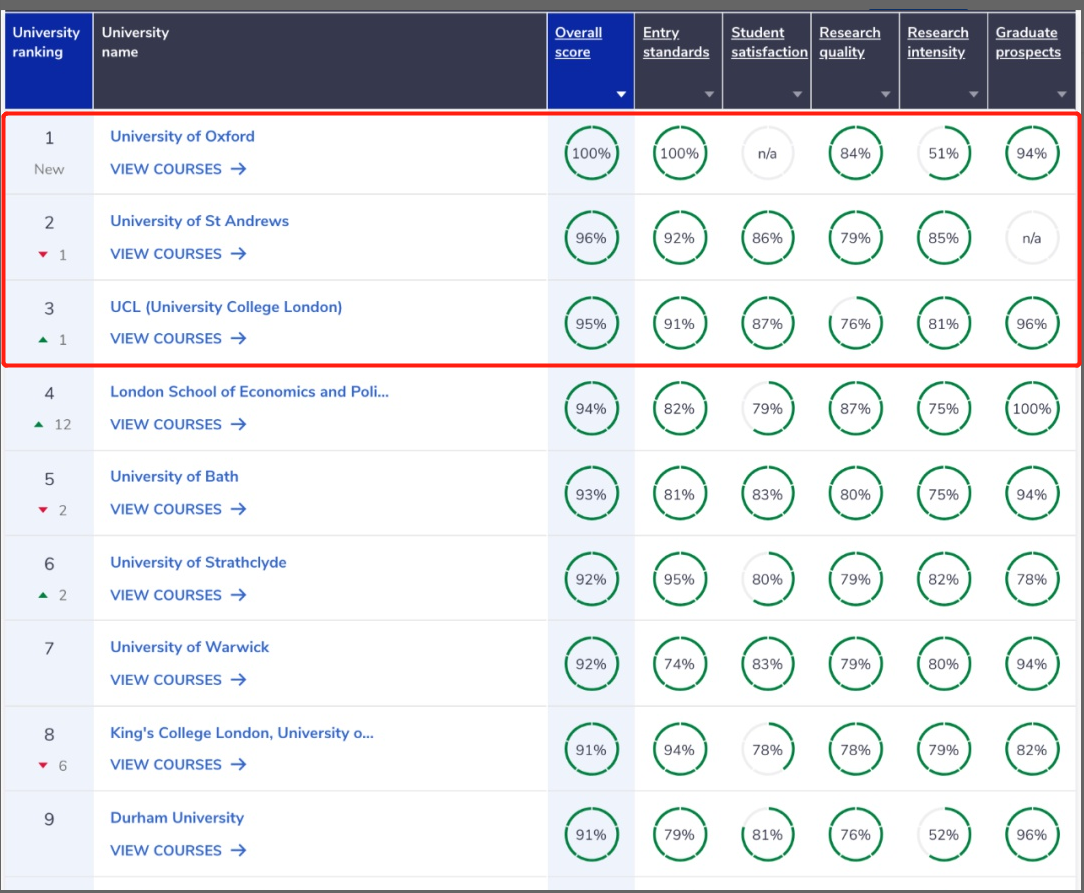Click St Andrews graduate prospects n/a circle
Screen dimensions: 1084x893
[x=1031, y=238]
